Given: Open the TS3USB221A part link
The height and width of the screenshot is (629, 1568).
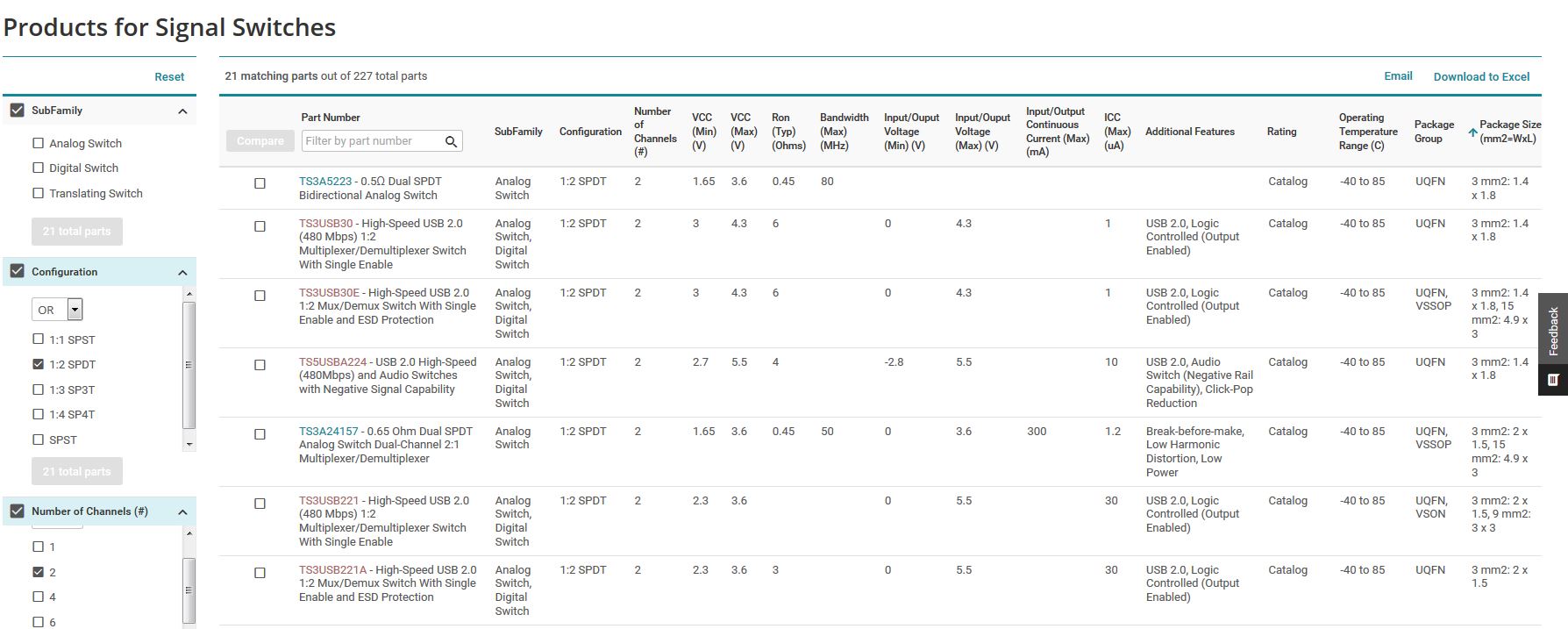Looking at the screenshot, I should 332,570.
